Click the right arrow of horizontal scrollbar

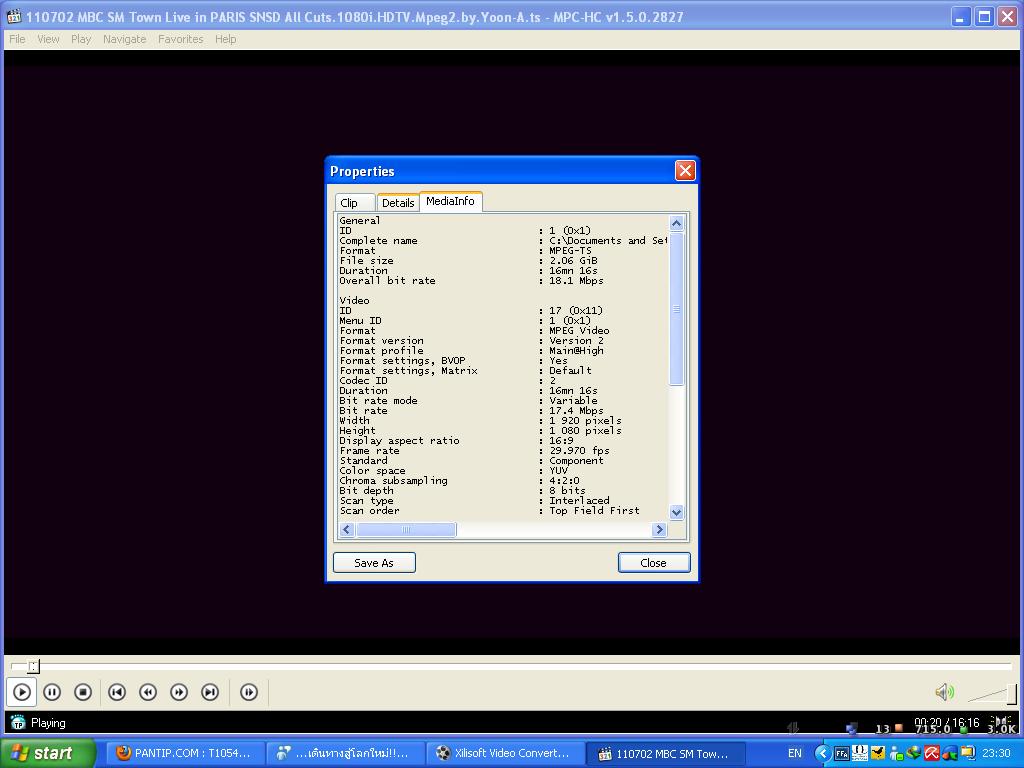click(659, 530)
